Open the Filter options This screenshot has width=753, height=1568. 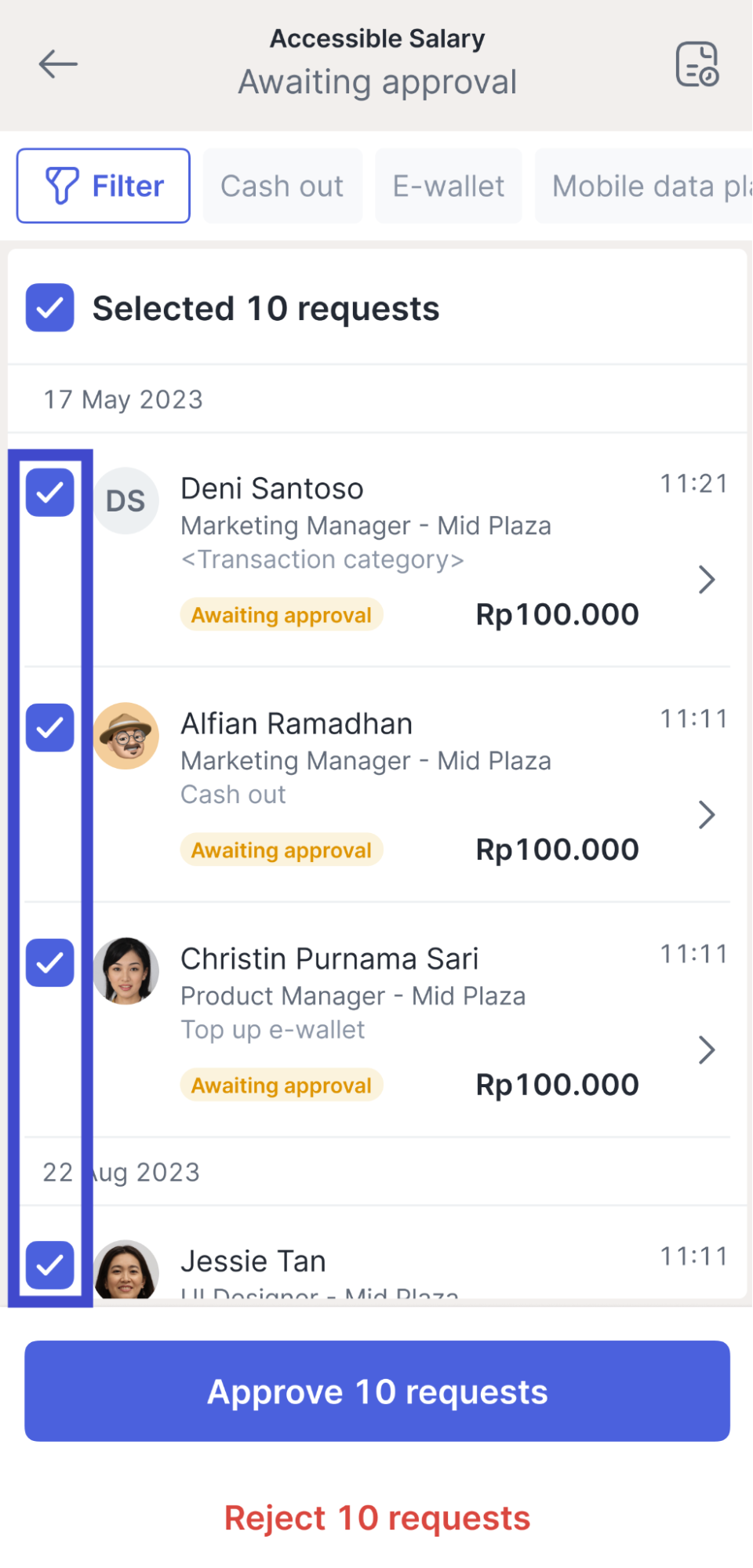coord(104,186)
